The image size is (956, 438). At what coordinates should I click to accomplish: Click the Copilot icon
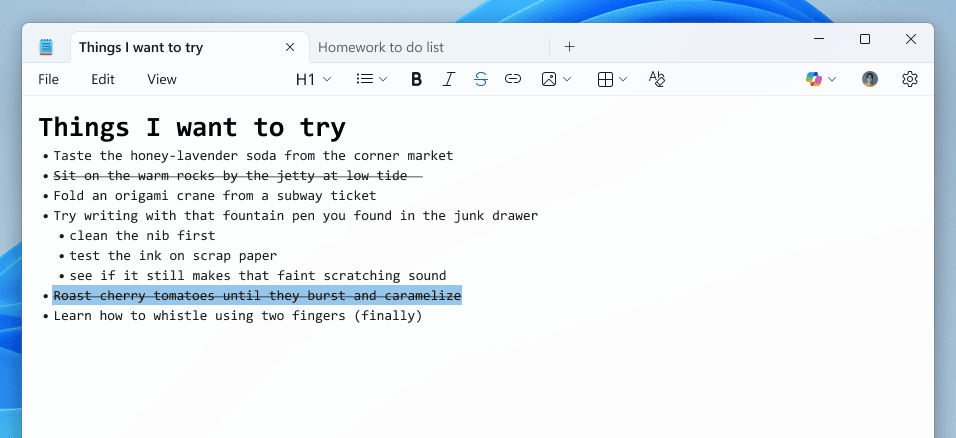[x=820, y=79]
